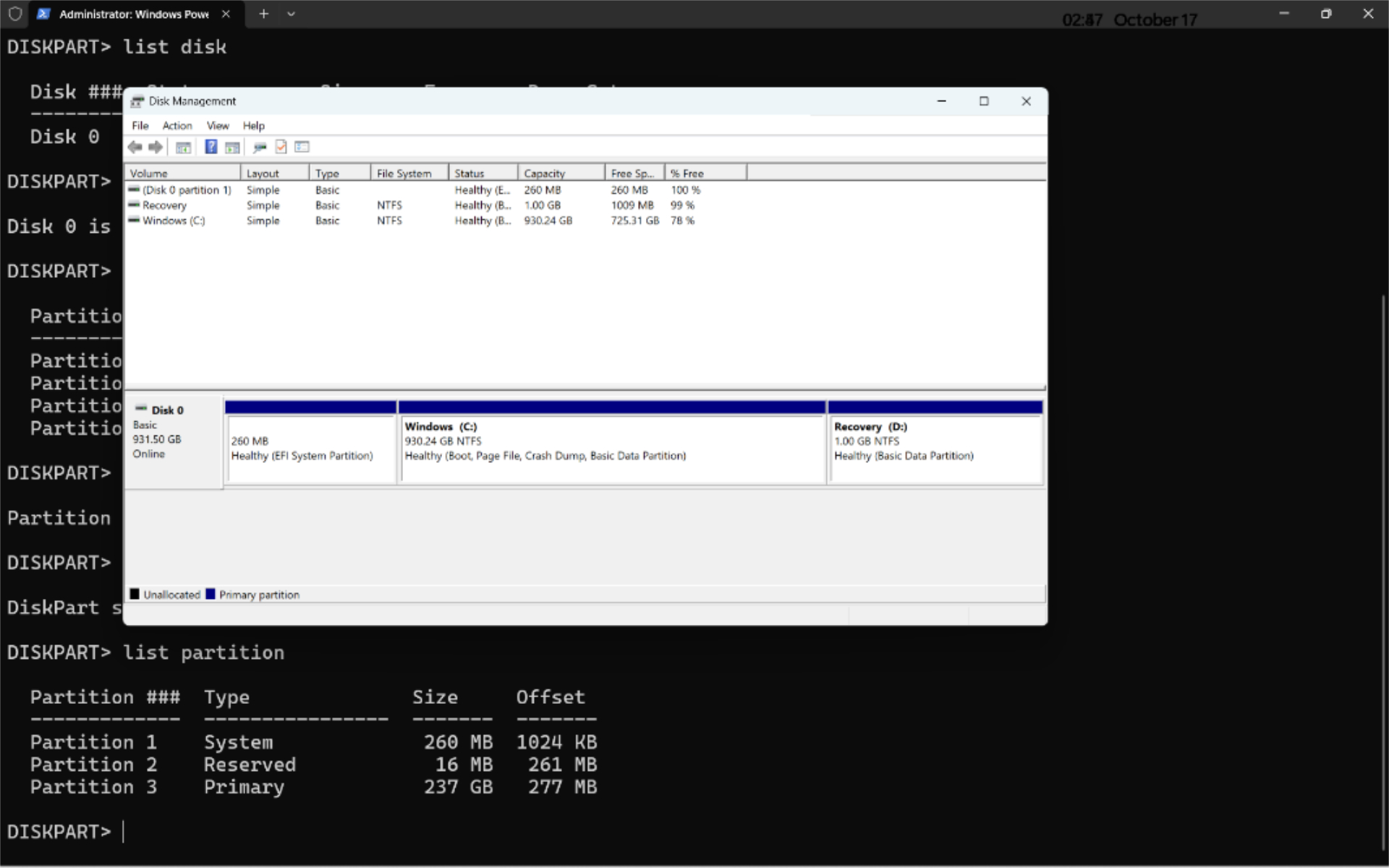1389x868 pixels.
Task: Click Show/Hide Console Tree icon
Action: [x=184, y=148]
